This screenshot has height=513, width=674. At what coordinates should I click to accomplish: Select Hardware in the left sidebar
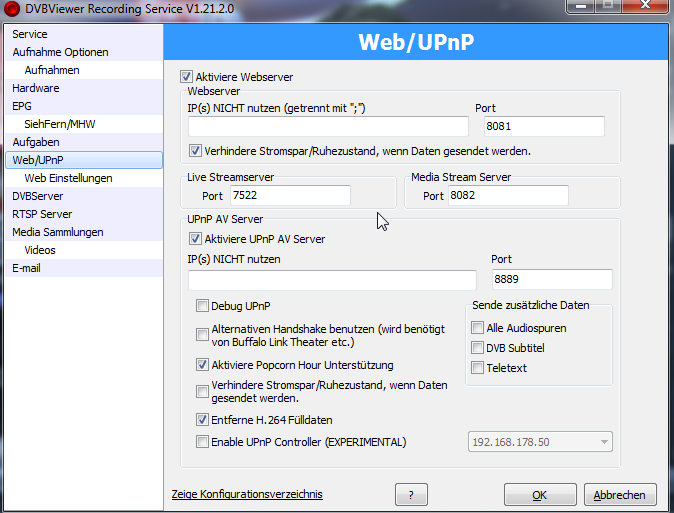pos(36,88)
